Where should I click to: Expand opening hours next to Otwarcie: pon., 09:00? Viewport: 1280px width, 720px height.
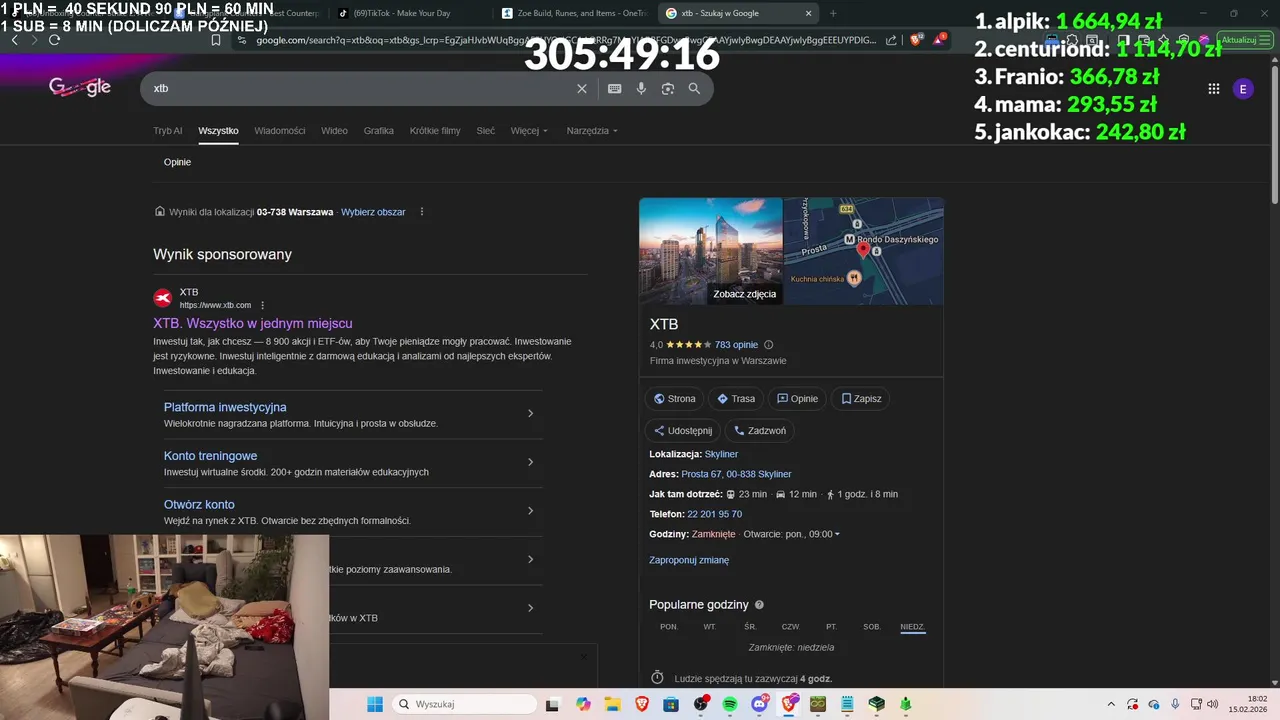pos(837,534)
